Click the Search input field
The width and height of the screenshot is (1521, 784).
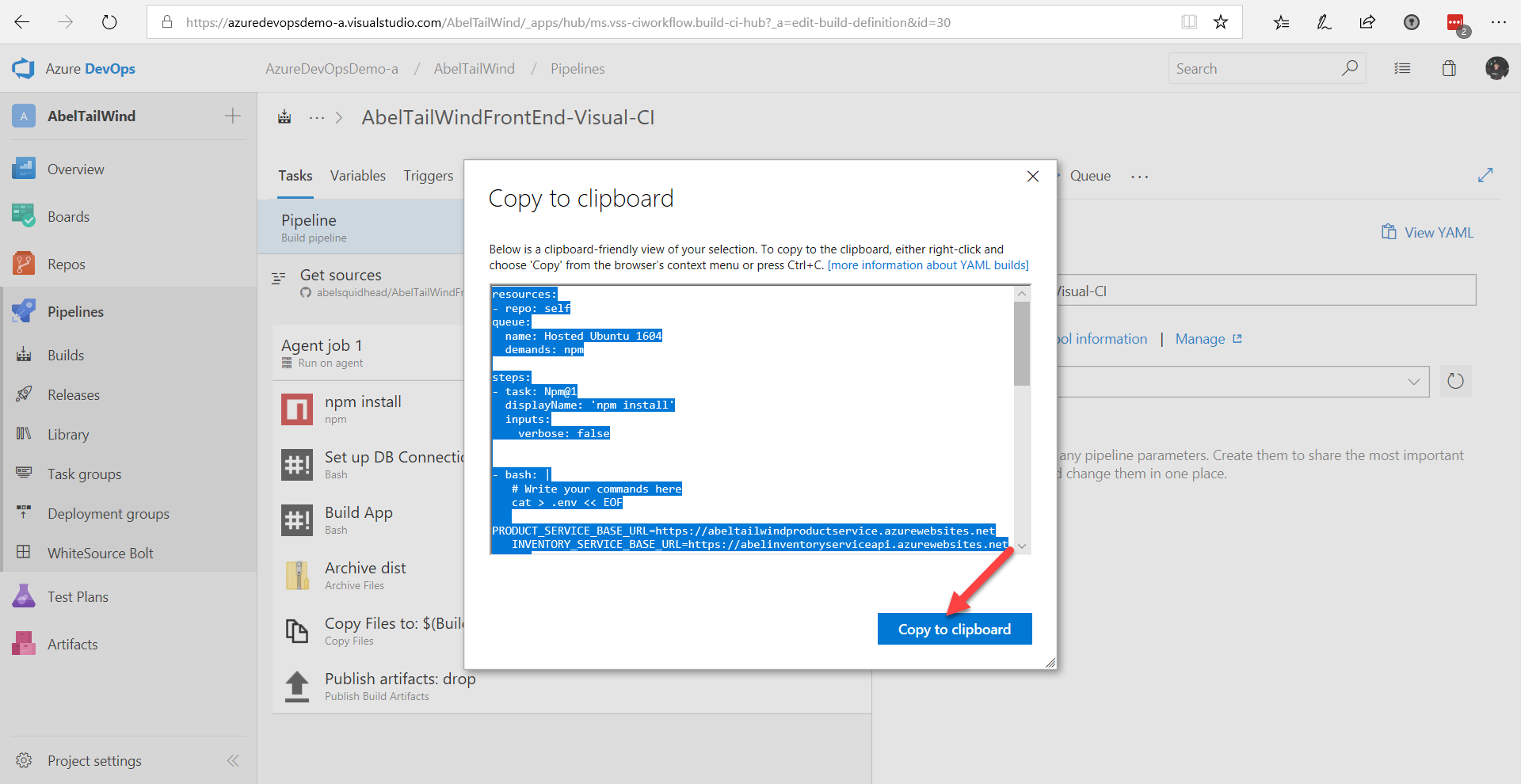point(1256,69)
